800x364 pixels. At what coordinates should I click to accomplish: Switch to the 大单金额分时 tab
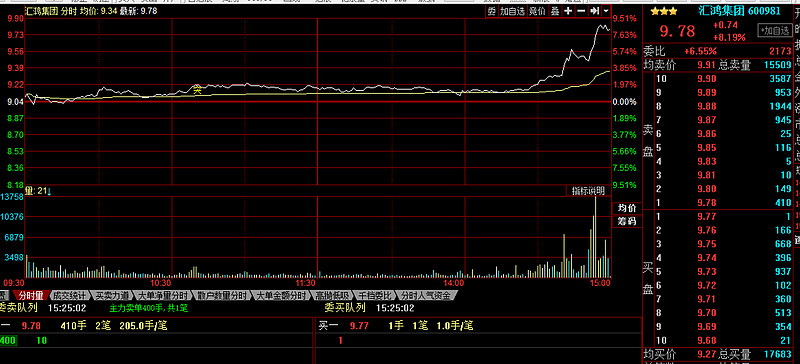click(281, 296)
